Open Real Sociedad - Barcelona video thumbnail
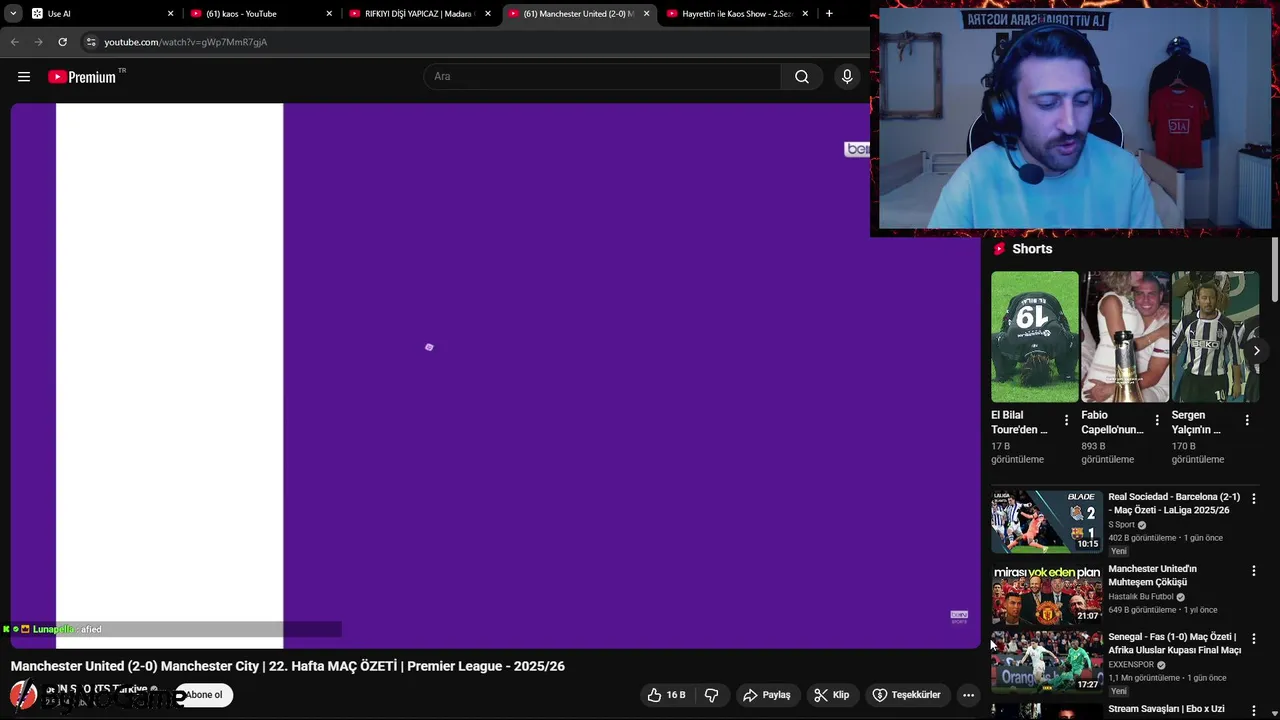1280x720 pixels. pos(1047,521)
